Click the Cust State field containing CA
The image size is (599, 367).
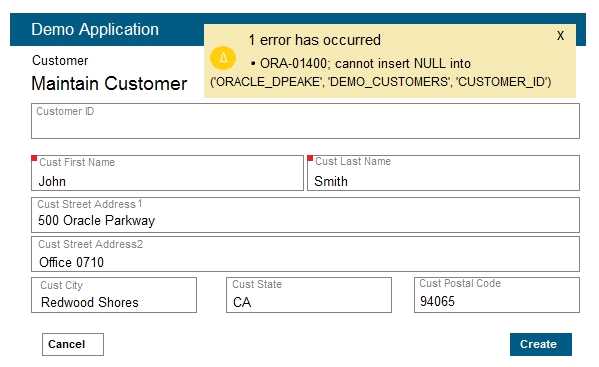tap(309, 295)
